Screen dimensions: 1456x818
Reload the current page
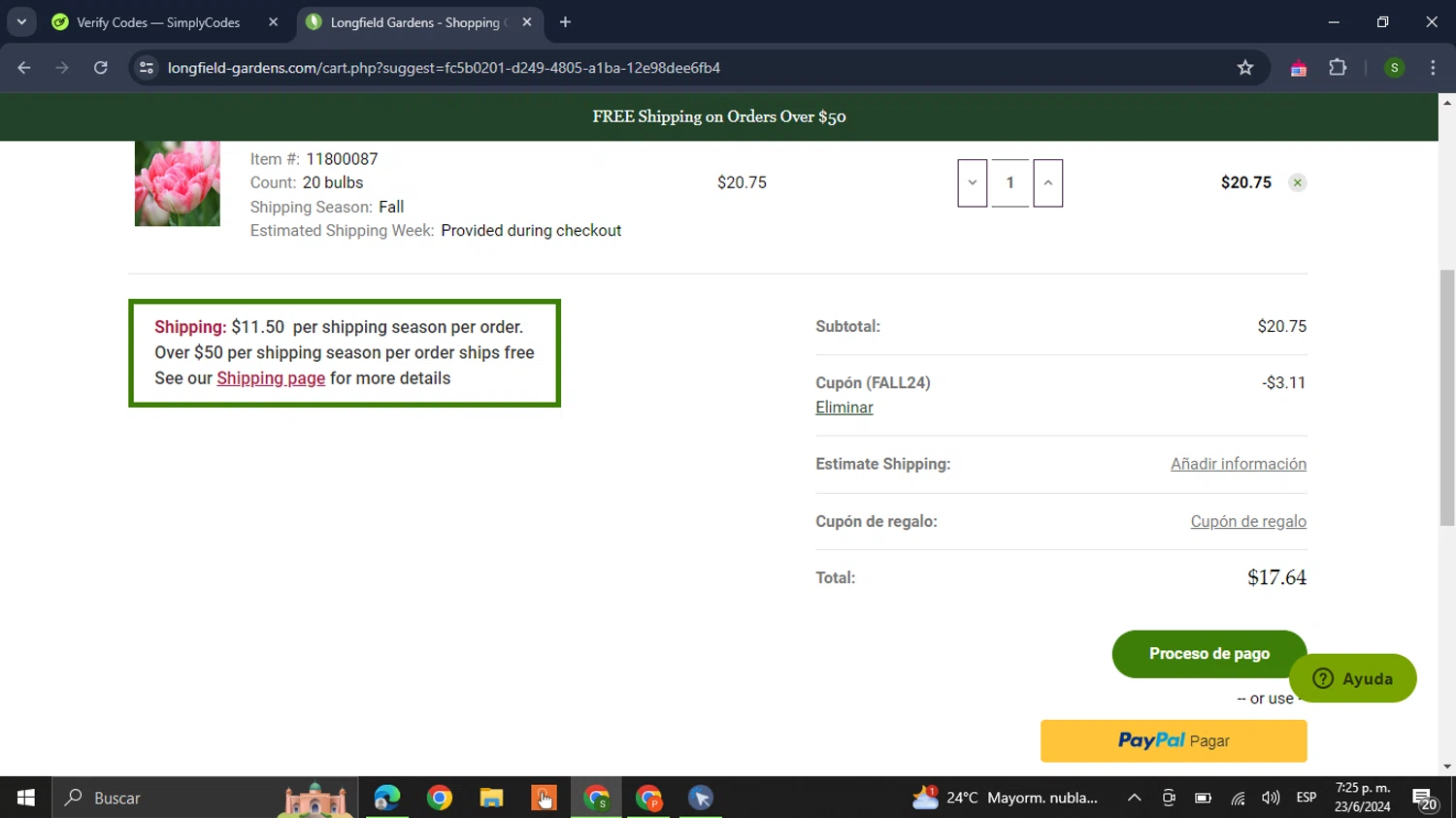click(101, 68)
